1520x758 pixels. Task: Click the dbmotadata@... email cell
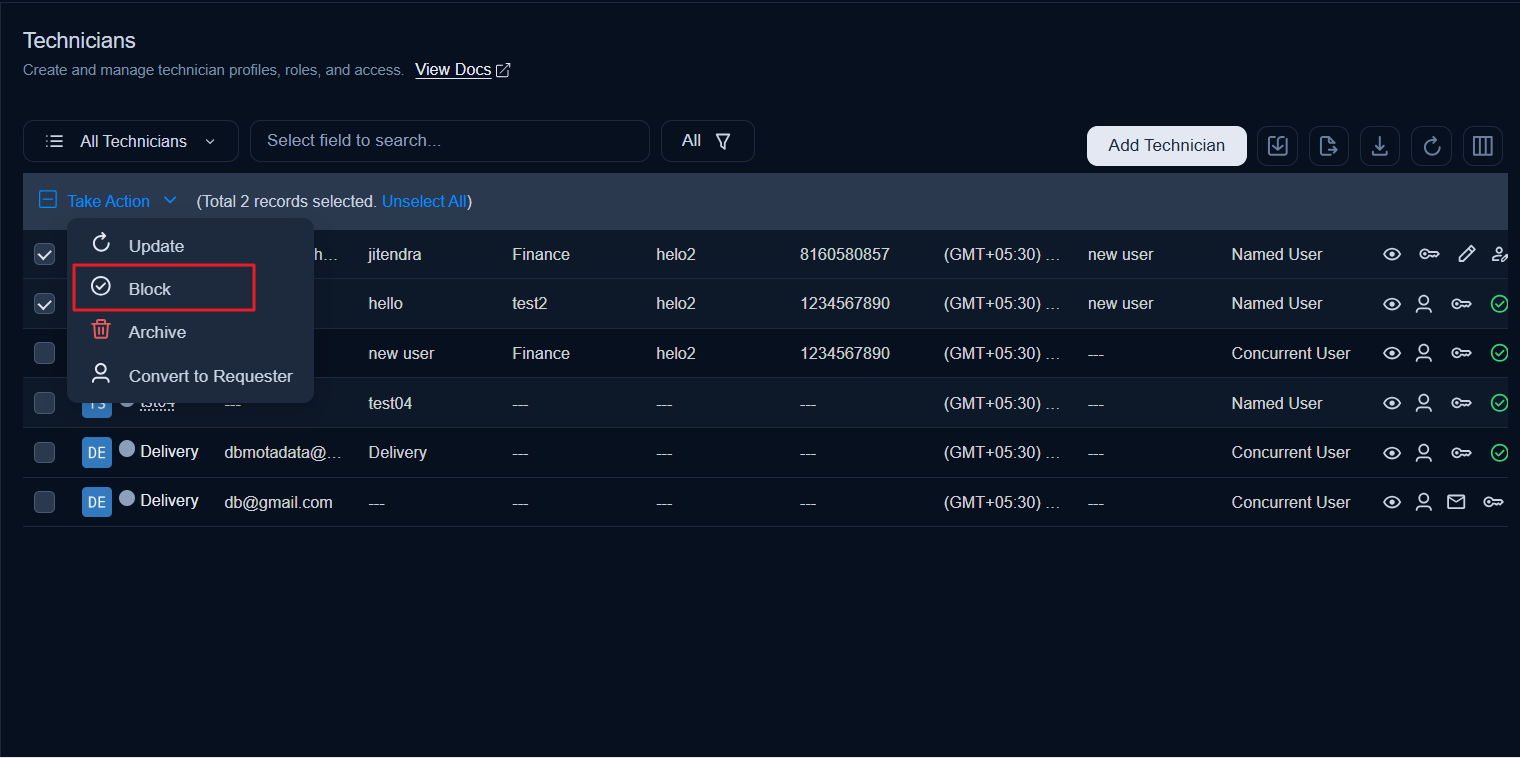(x=284, y=453)
